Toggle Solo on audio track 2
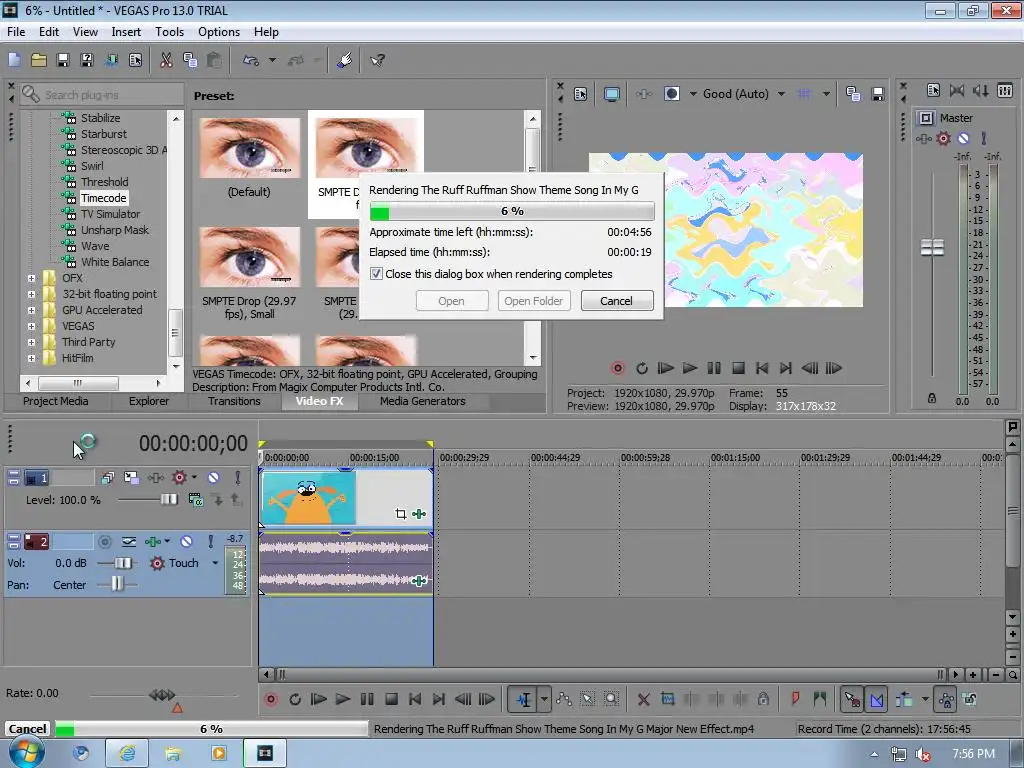Screen dimensions: 1024x768 pos(210,541)
